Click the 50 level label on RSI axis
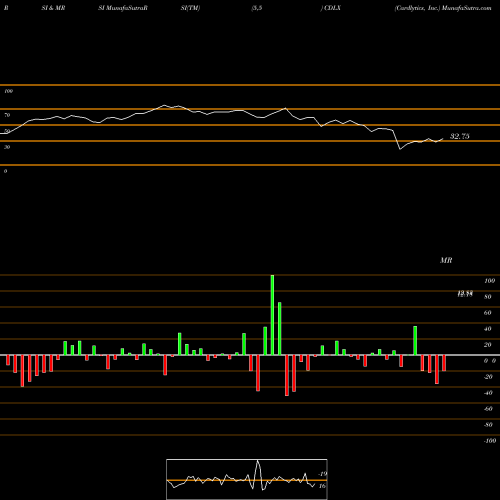 pos(7,131)
